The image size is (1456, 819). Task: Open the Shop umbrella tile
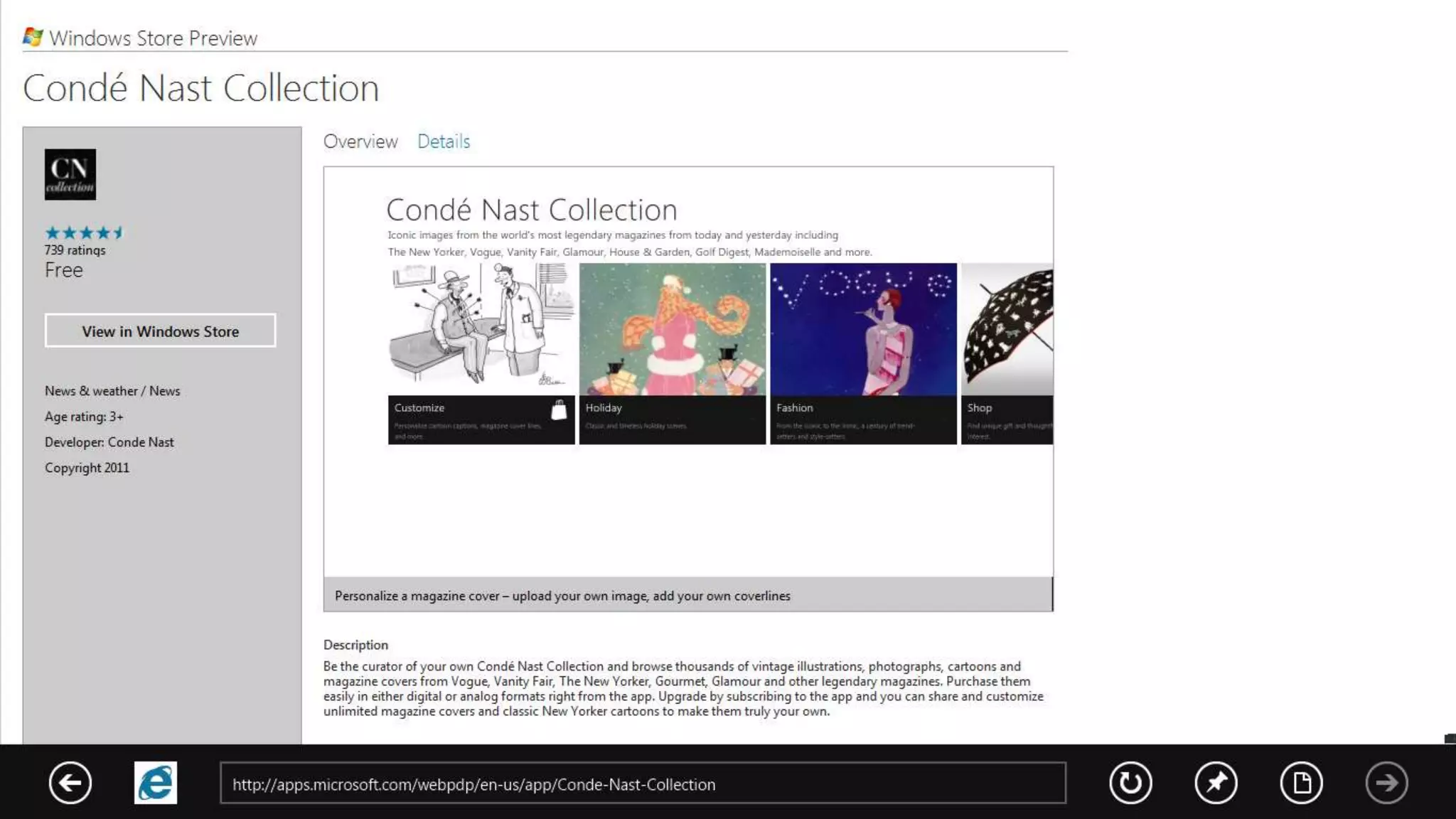[x=1007, y=330]
